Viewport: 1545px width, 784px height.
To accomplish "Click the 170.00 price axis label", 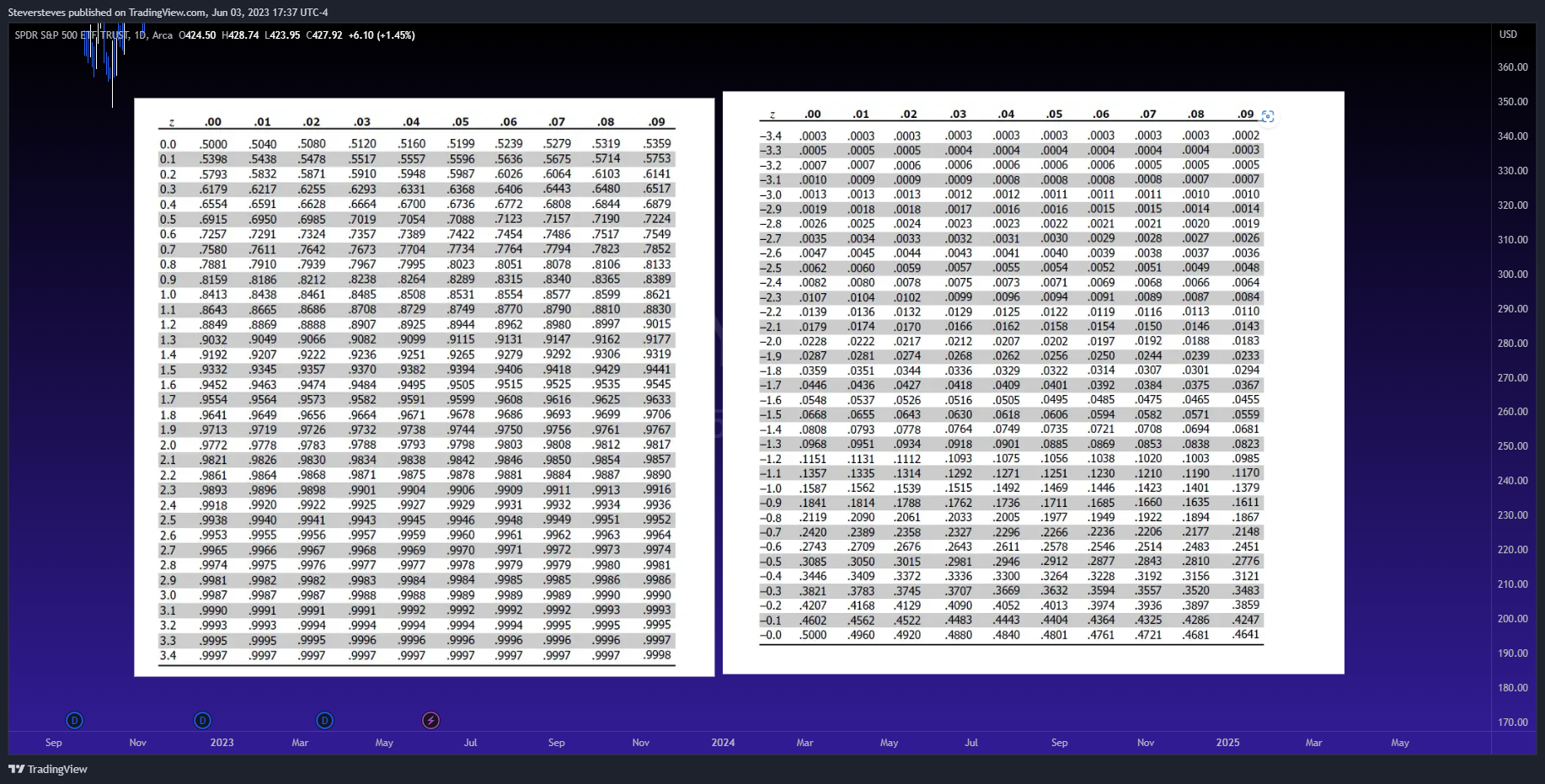I will click(1512, 723).
